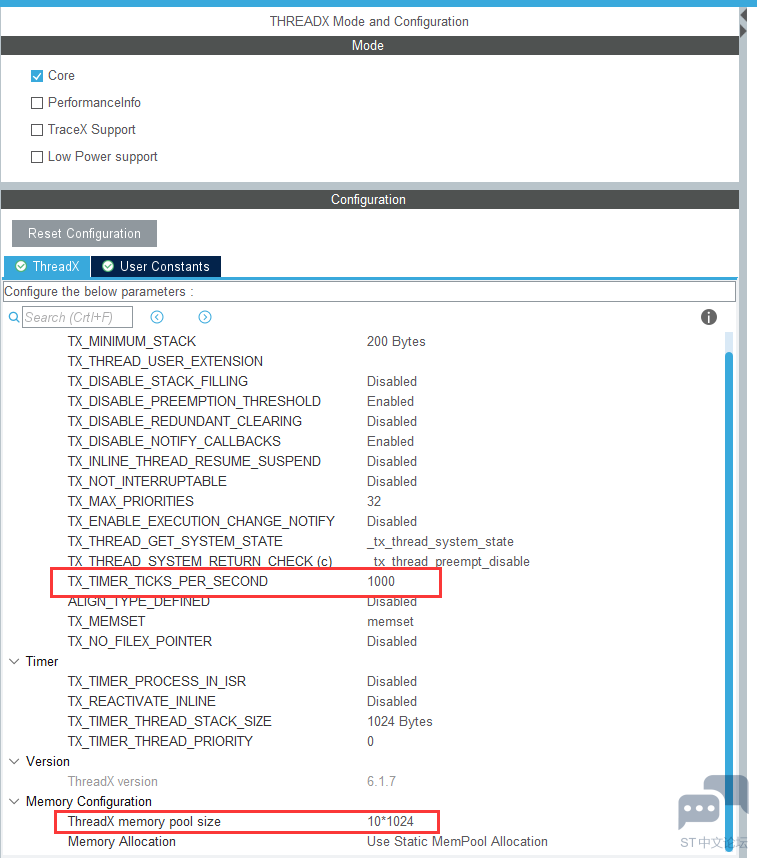The width and height of the screenshot is (757, 858).
Task: Switch to the User Constants tab
Action: (x=156, y=266)
